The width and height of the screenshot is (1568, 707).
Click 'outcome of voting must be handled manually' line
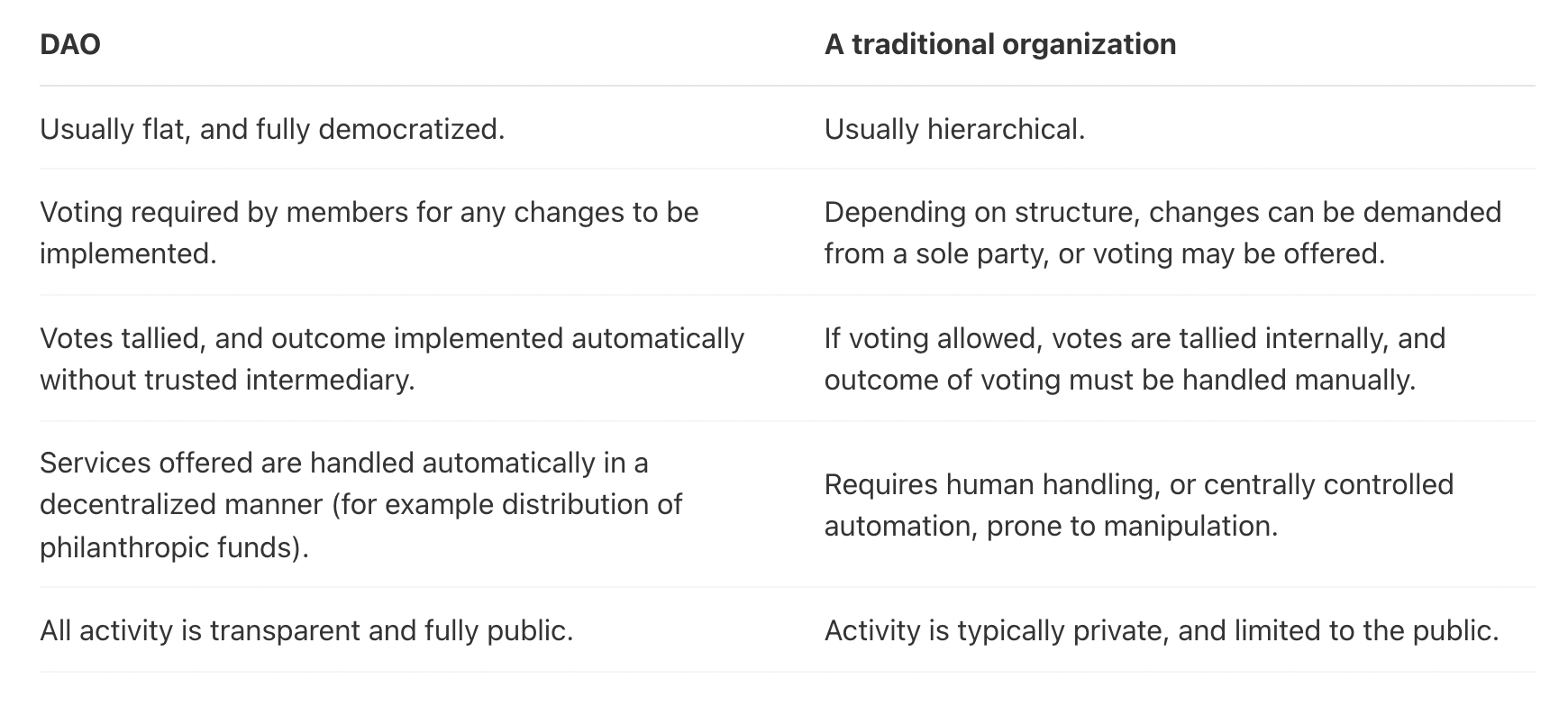click(x=1120, y=380)
